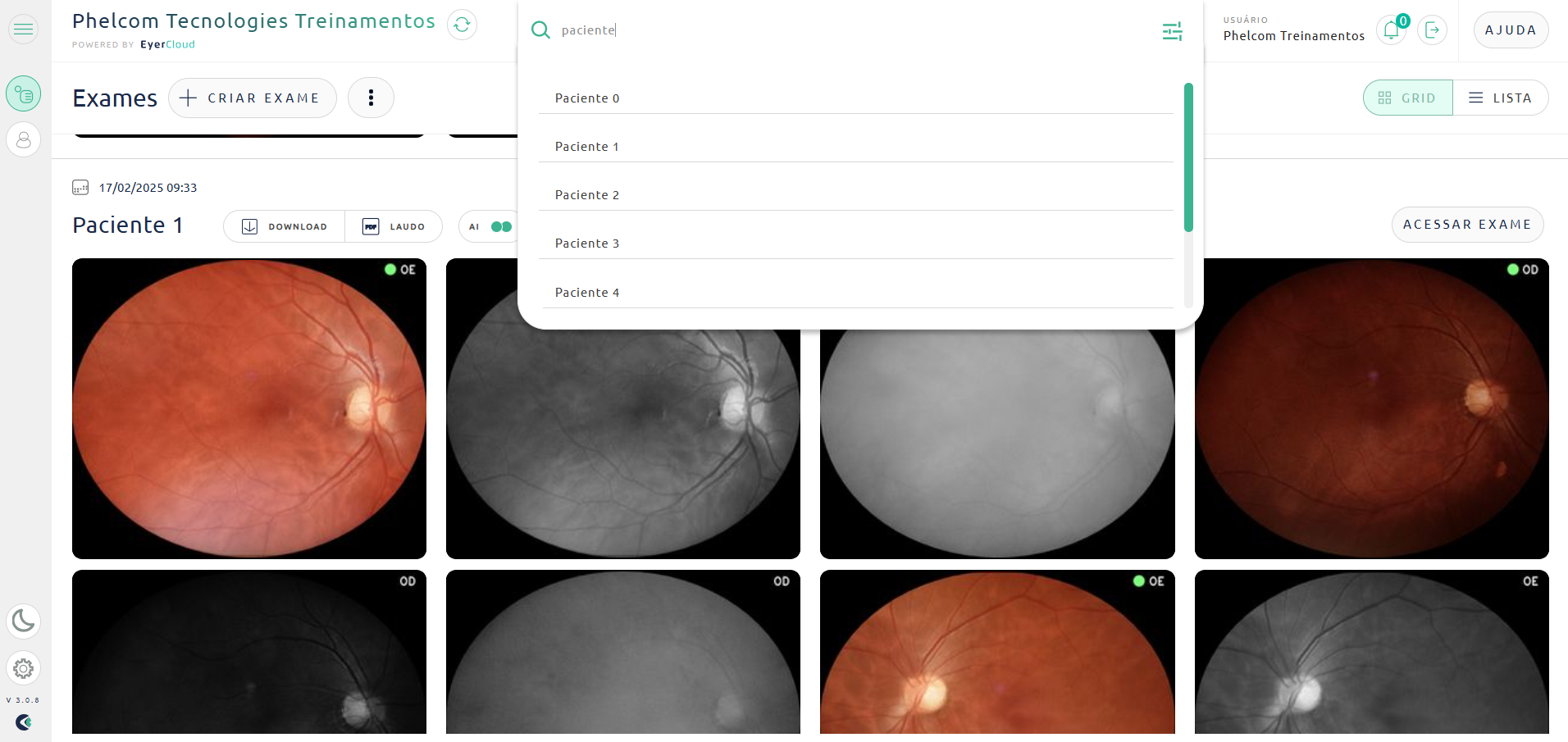1568x742 pixels.
Task: Click CRIAR EXAME to create an exam
Action: pyautogui.click(x=253, y=98)
